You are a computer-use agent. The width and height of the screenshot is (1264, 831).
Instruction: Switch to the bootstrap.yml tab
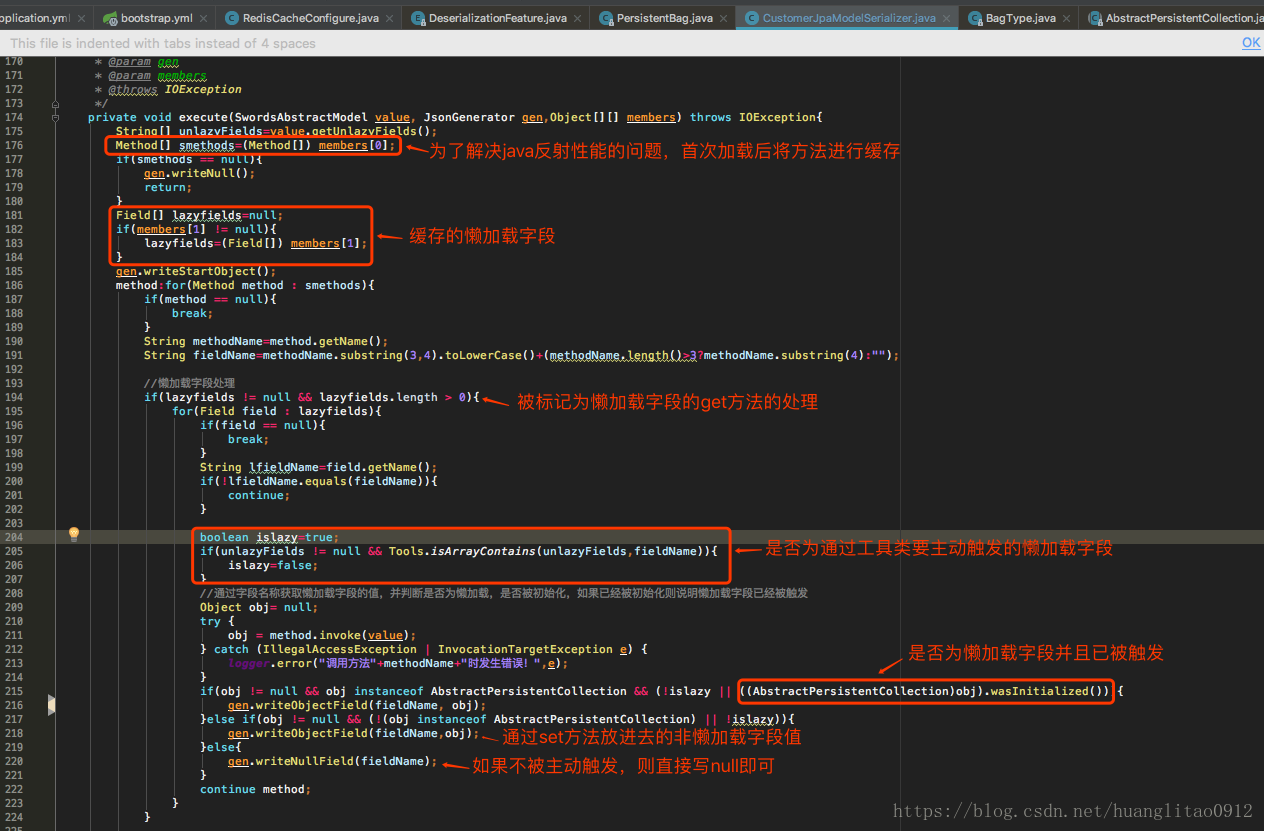click(156, 18)
